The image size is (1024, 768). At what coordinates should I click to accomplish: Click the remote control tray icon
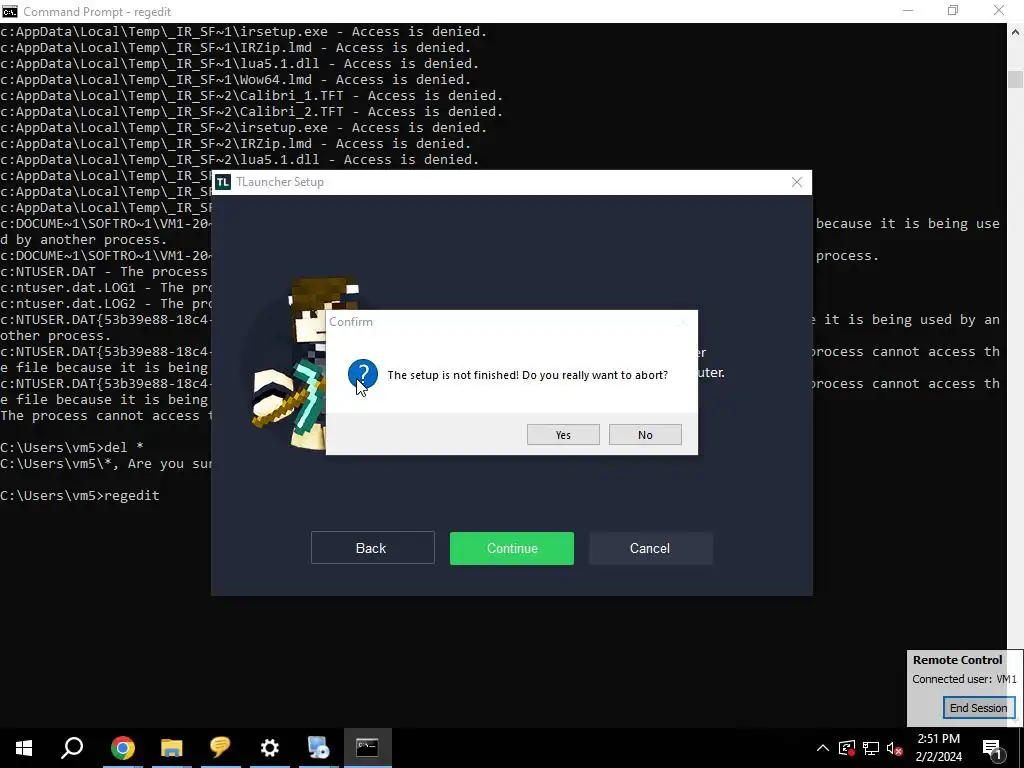coord(847,748)
